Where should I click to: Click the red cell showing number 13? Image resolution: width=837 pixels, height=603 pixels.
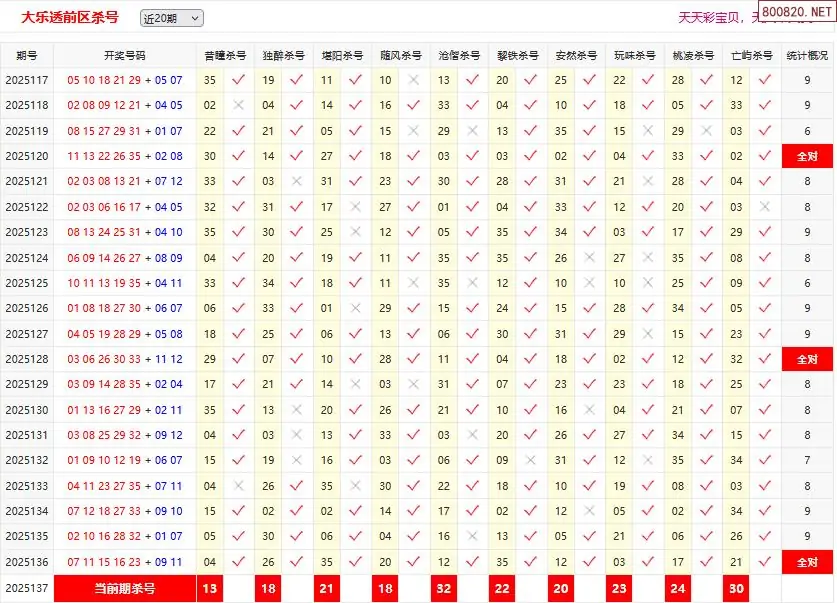[x=210, y=589]
